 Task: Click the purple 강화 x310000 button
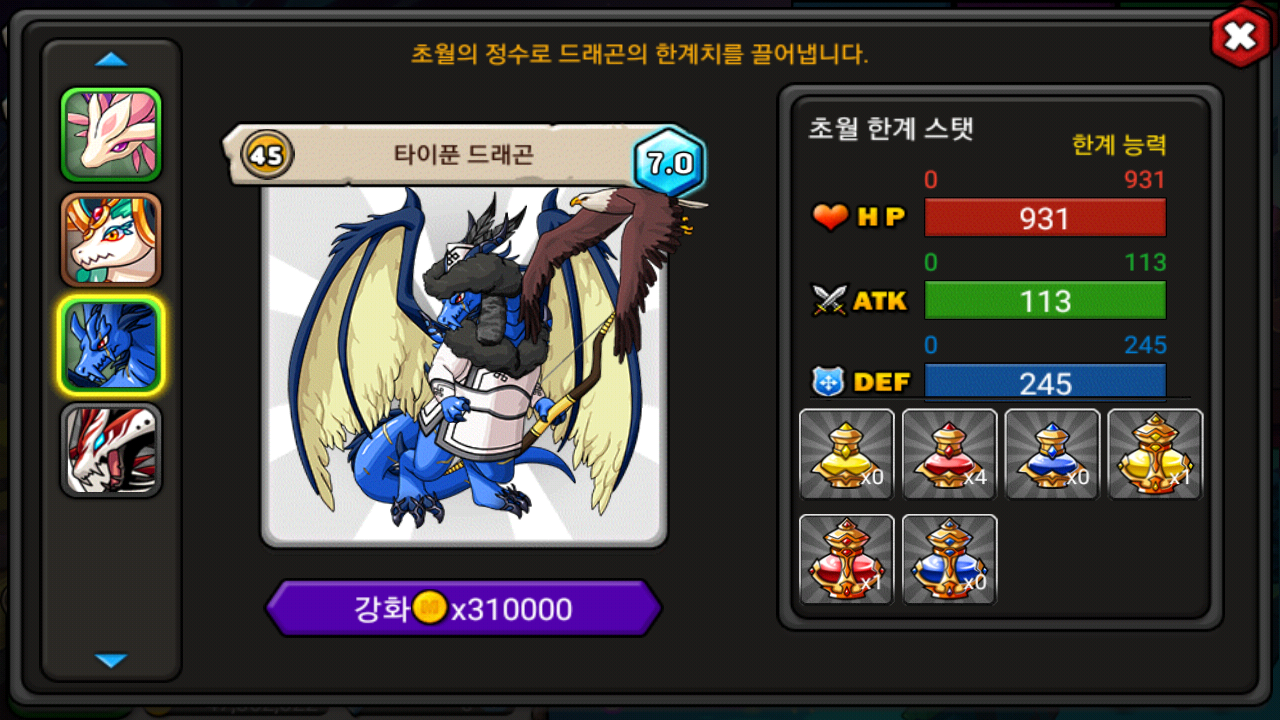point(464,608)
